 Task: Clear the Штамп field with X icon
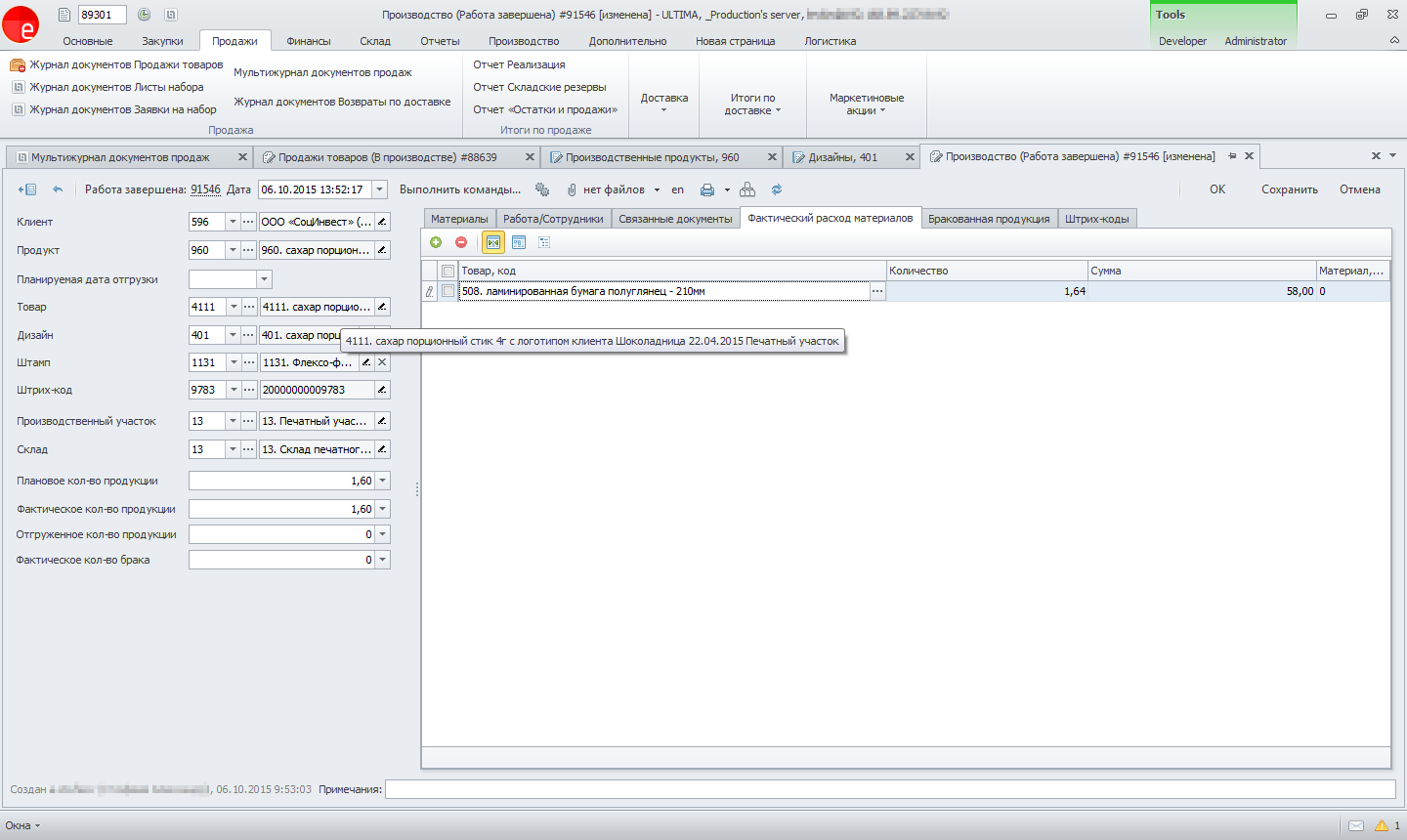click(382, 362)
